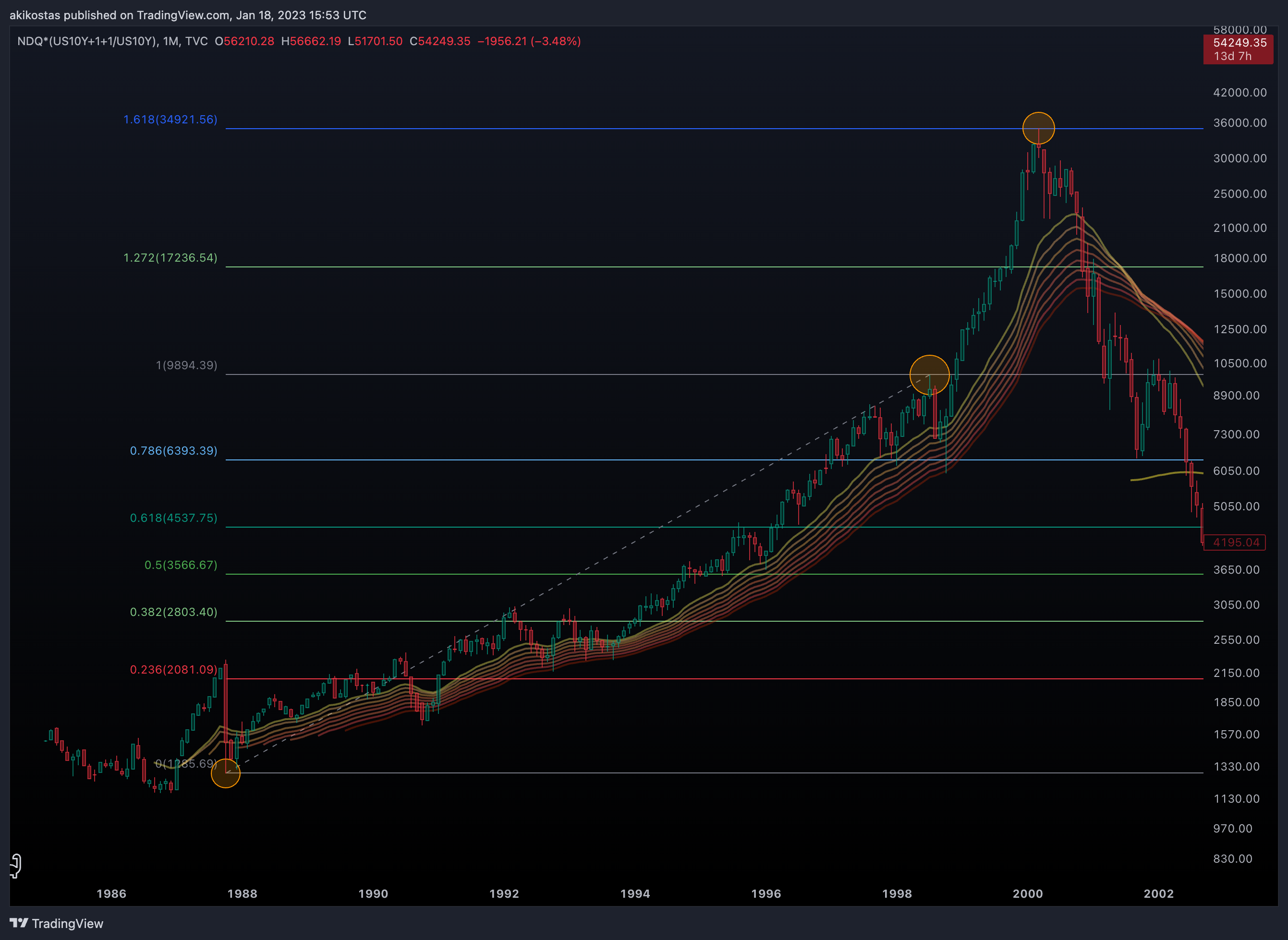Viewport: 1288px width, 940px height.
Task: Select the 0.382(2803.40) Fibonacci label
Action: tap(173, 612)
